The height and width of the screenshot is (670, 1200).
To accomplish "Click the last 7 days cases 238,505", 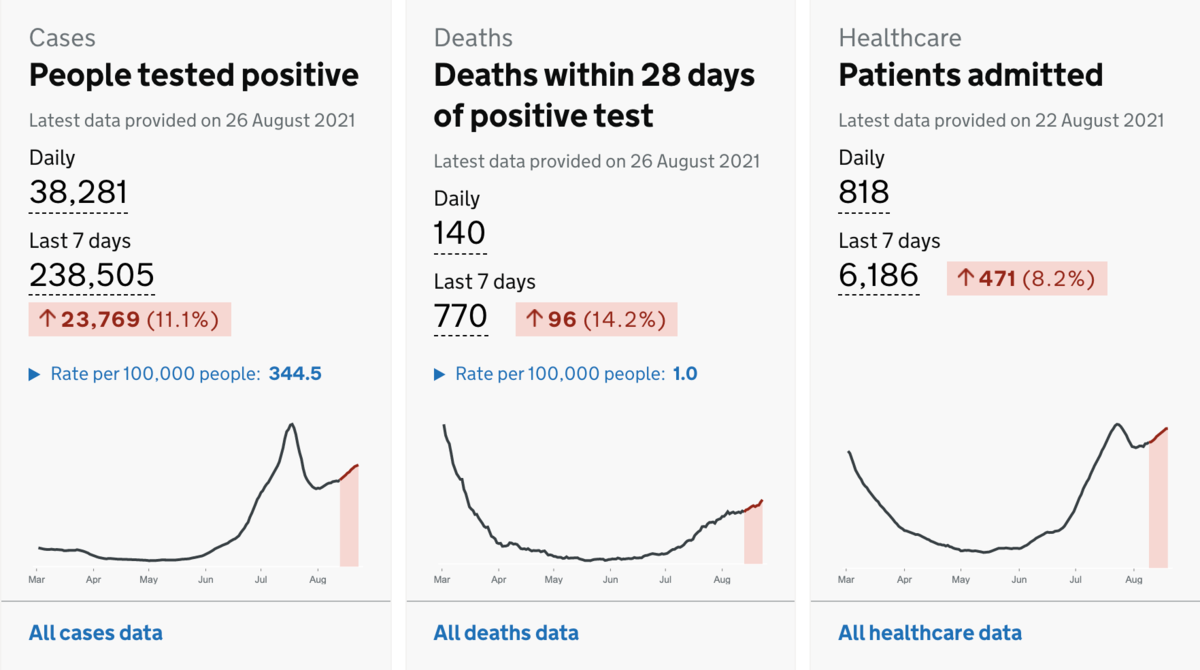I will point(91,275).
